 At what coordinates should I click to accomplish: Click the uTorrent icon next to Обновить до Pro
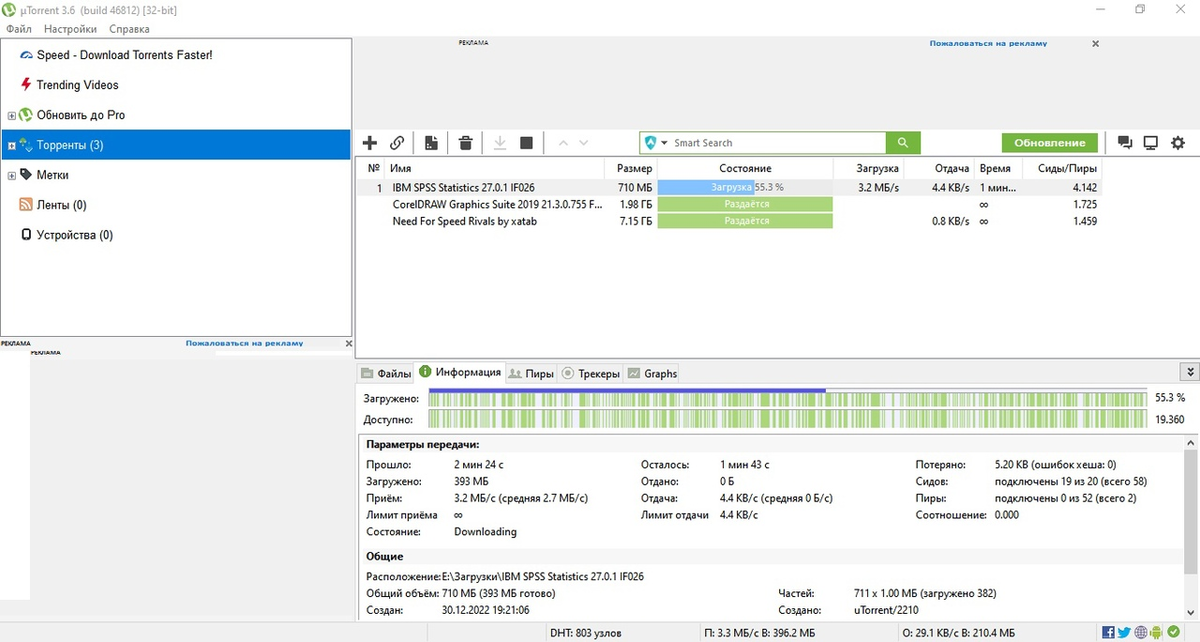coord(27,115)
